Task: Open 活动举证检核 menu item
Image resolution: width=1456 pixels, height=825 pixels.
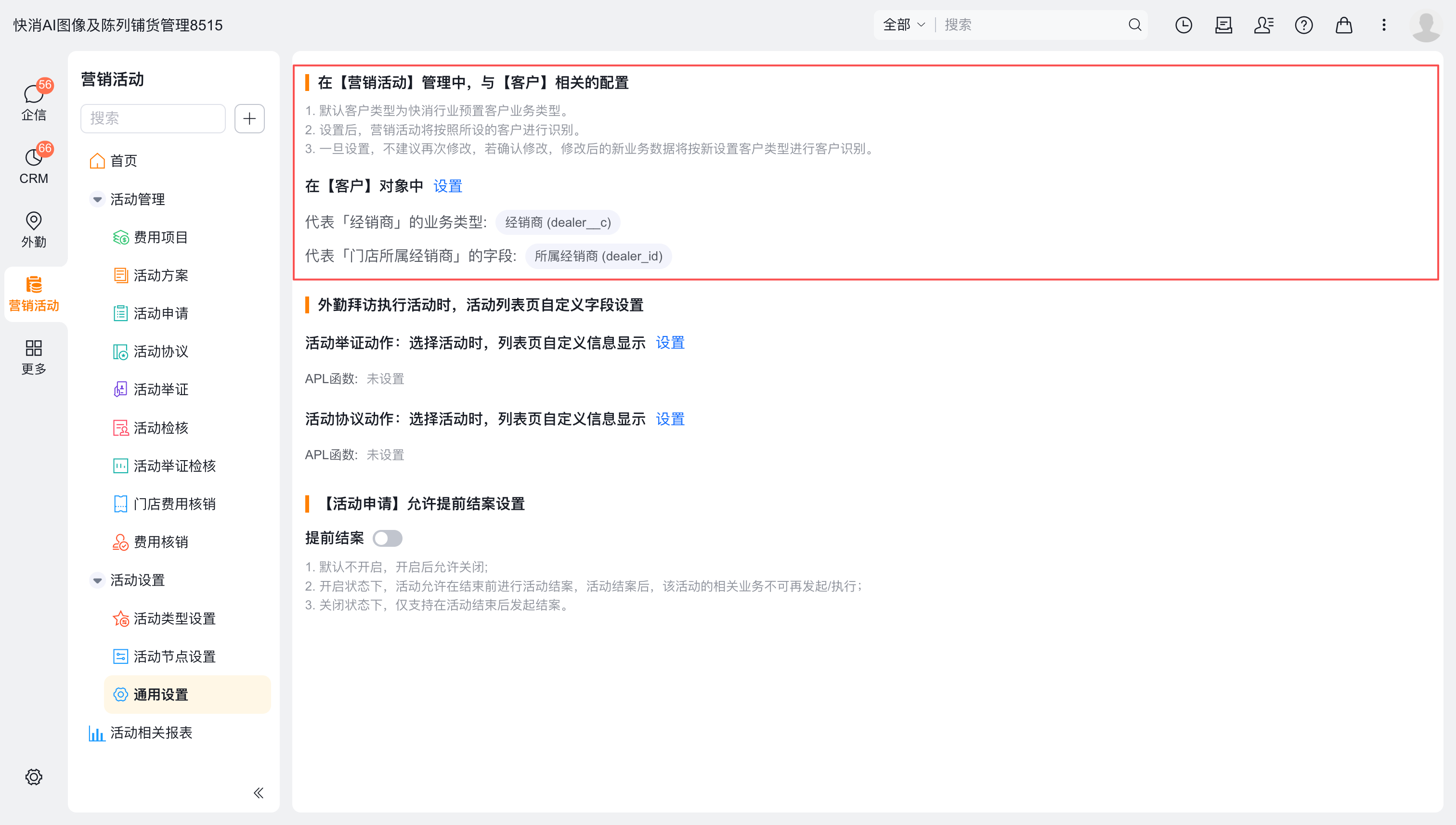Action: pos(164,466)
